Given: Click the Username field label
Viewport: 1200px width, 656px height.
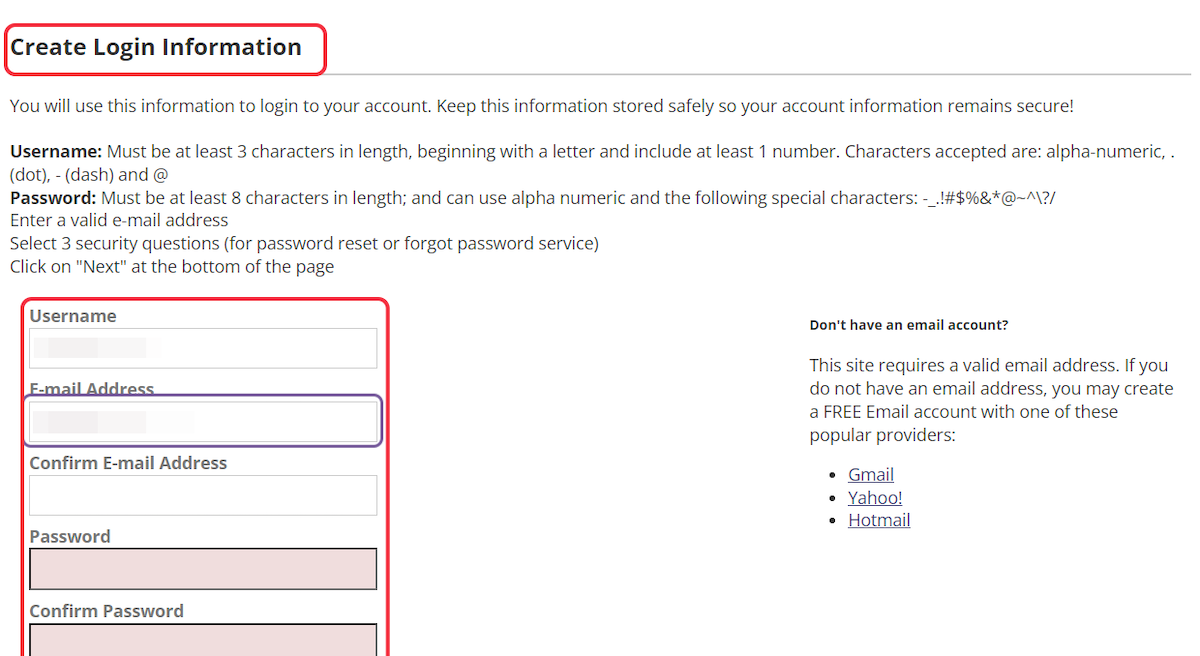Looking at the screenshot, I should pos(72,315).
